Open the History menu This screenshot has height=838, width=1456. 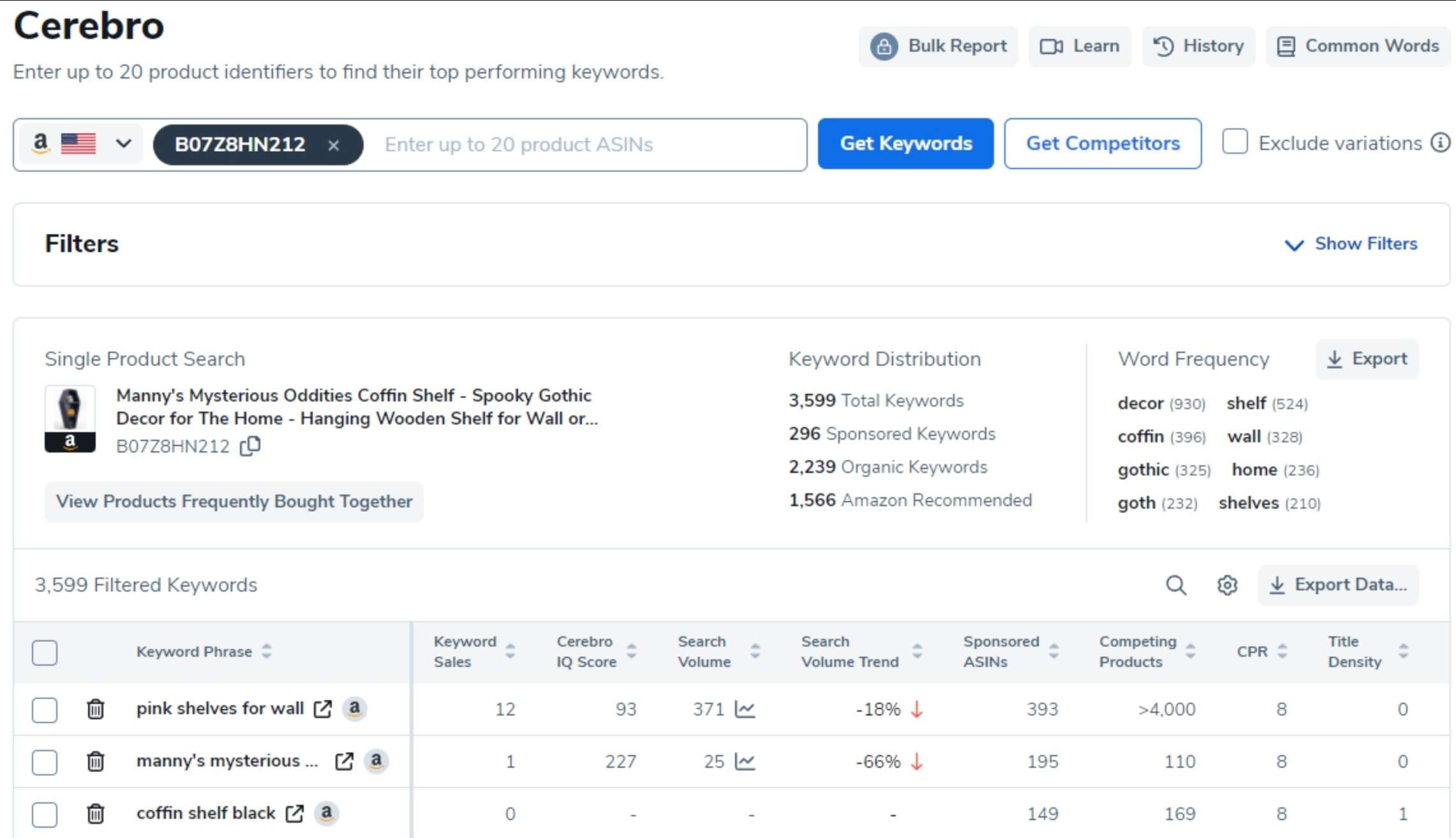(x=1198, y=46)
